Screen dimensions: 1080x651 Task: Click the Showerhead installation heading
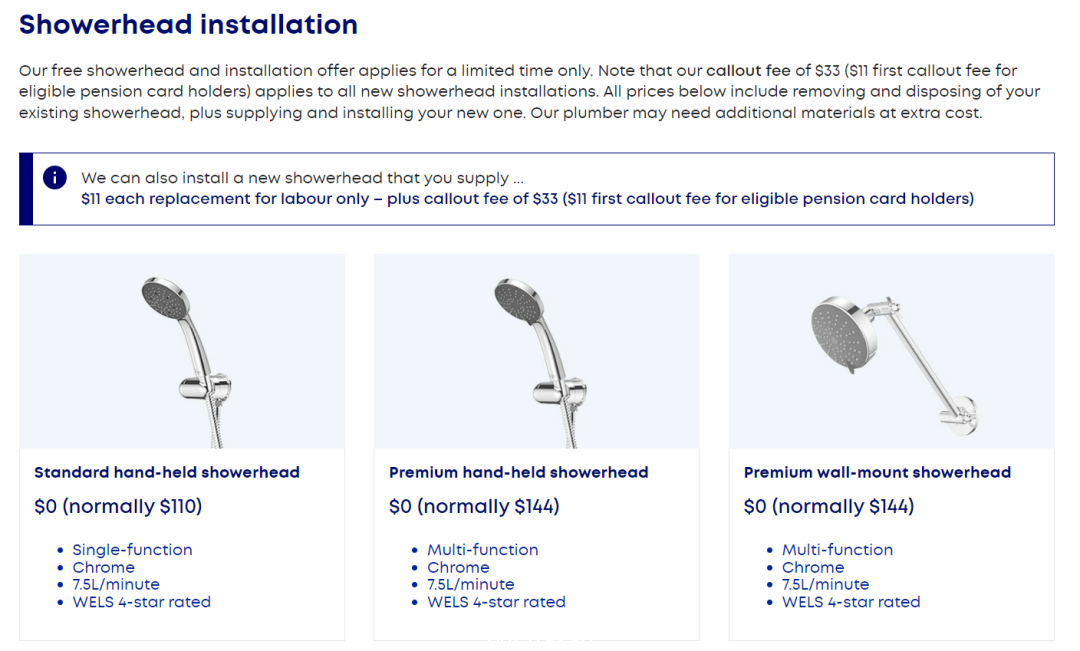tap(188, 25)
